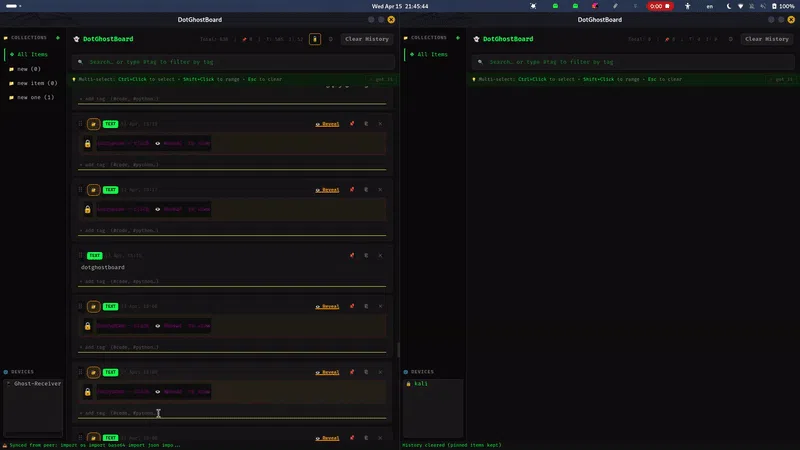Image resolution: width=800 pixels, height=450 pixels.
Task: Open keyboard language 'en' selector in top bar
Action: tap(710, 6)
